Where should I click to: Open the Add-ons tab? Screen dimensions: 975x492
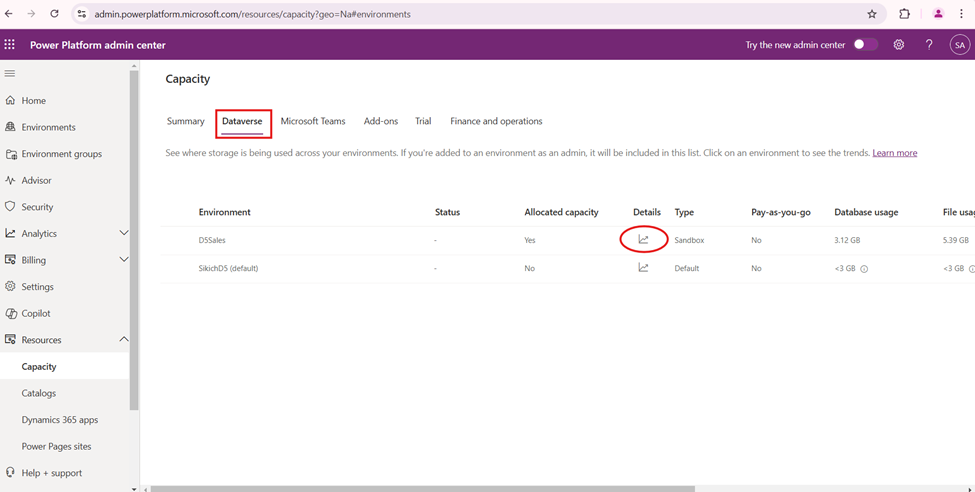pyautogui.click(x=380, y=121)
